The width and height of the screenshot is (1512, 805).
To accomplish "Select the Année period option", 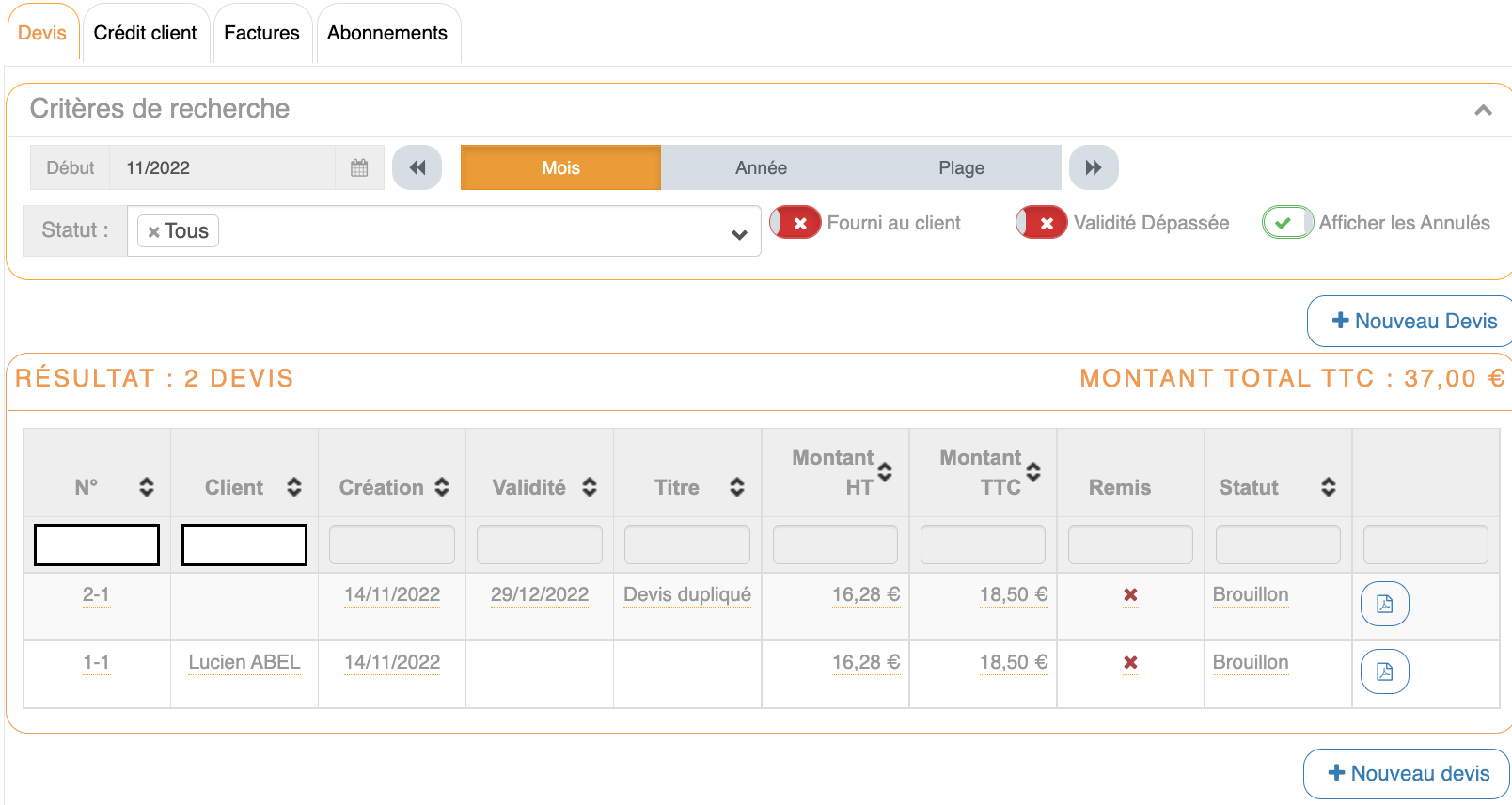I will click(x=761, y=168).
